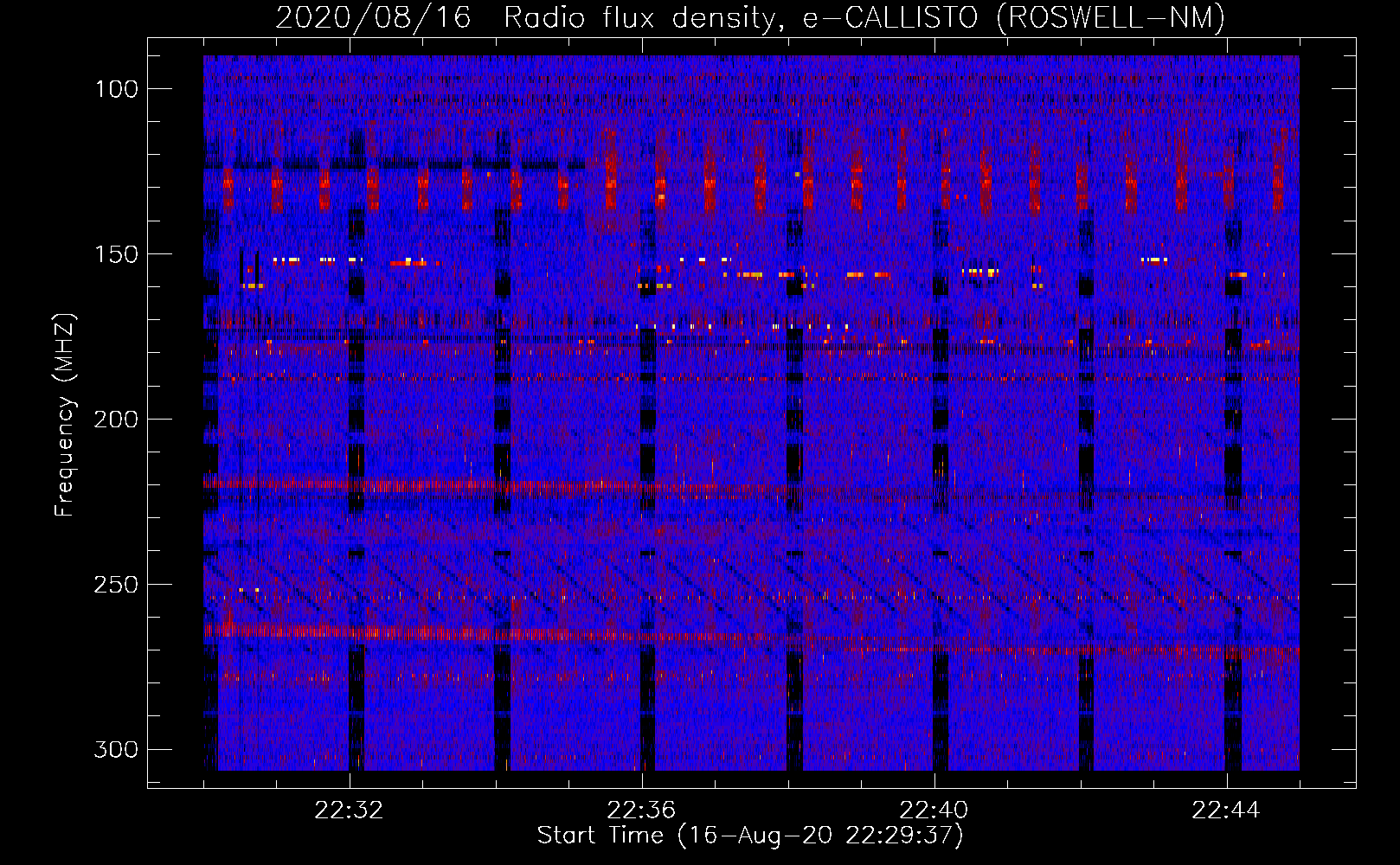Click the 'Frequency (MHZ)' axis label
This screenshot has height=865, width=1400.
pos(65,414)
